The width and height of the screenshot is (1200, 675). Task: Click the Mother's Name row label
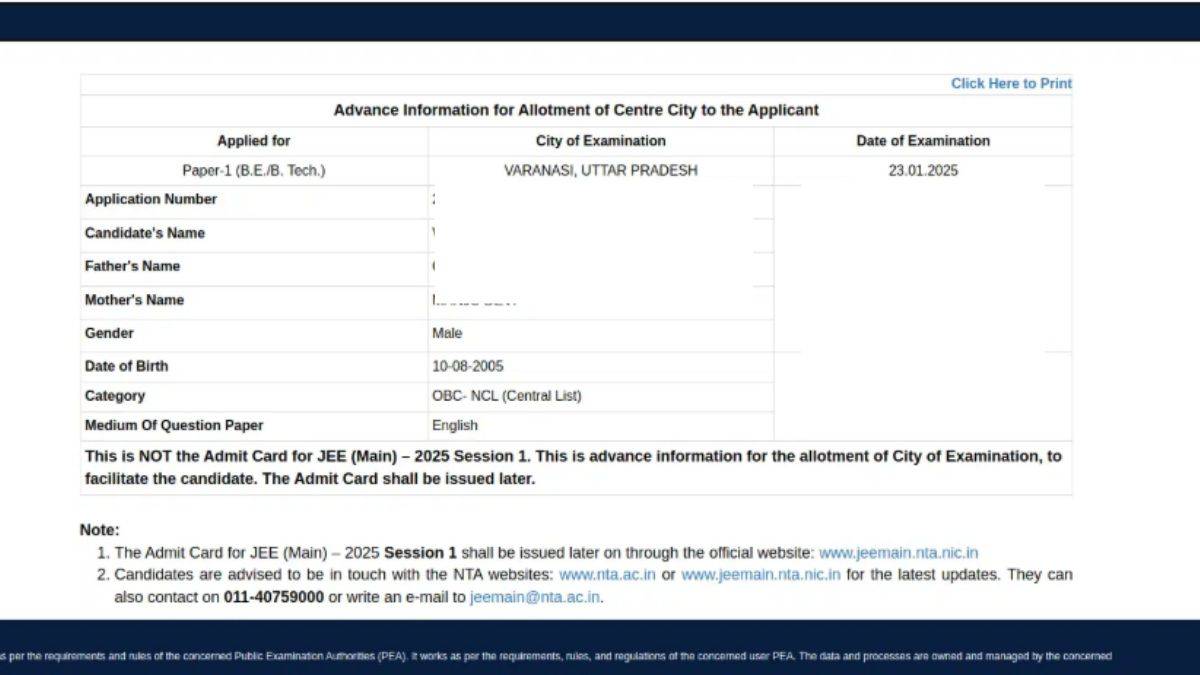[x=133, y=300]
